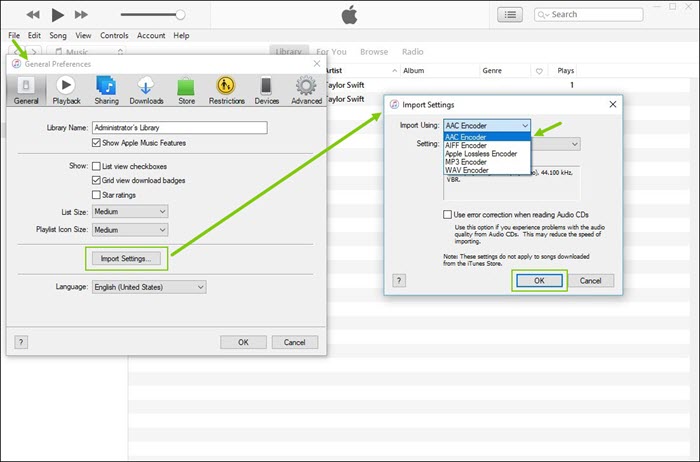The width and height of the screenshot is (700, 462).
Task: Click the rewind playback button
Action: (x=33, y=15)
